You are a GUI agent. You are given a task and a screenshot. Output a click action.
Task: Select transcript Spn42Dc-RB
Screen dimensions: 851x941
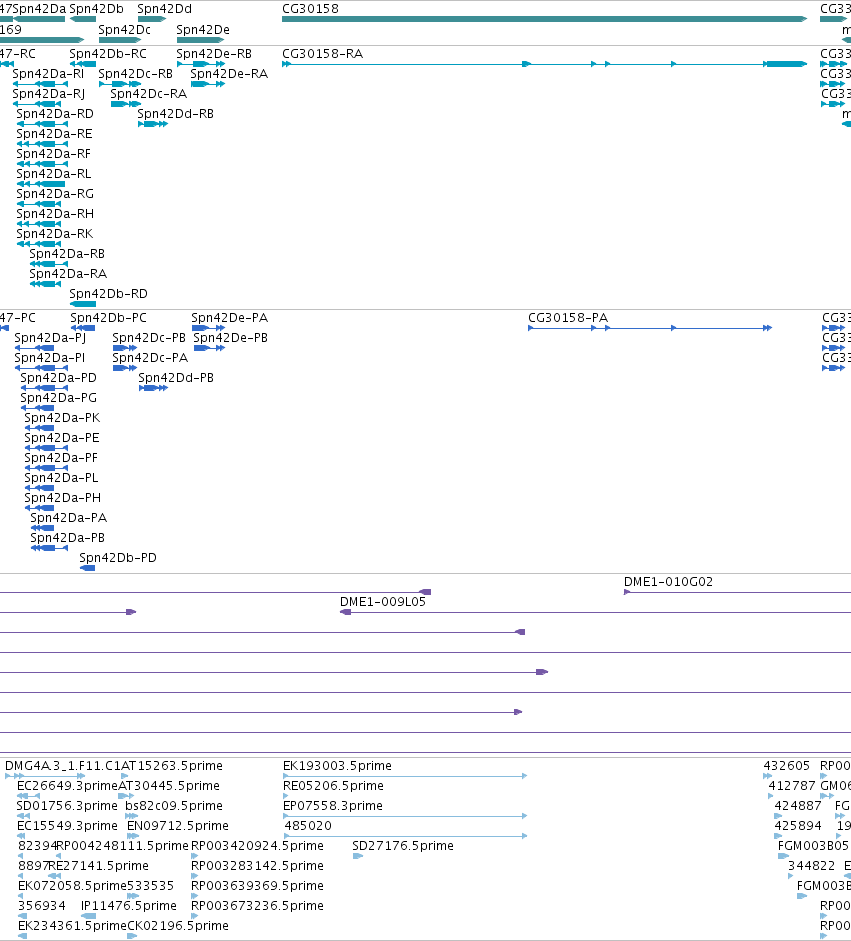pos(136,73)
